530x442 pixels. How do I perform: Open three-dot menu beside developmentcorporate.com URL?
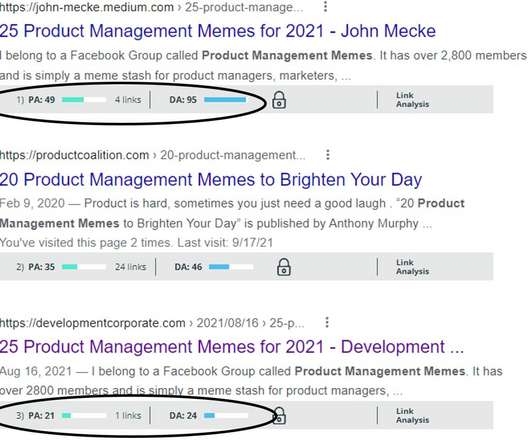tap(327, 322)
